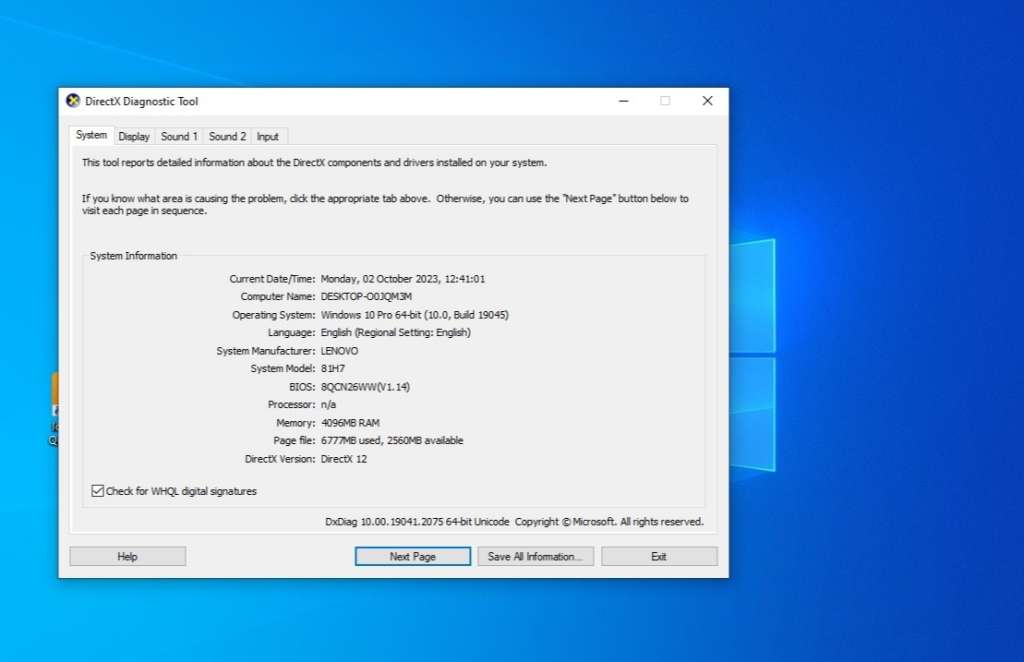This screenshot has height=662, width=1024.
Task: Click Save All Information button
Action: coord(535,555)
